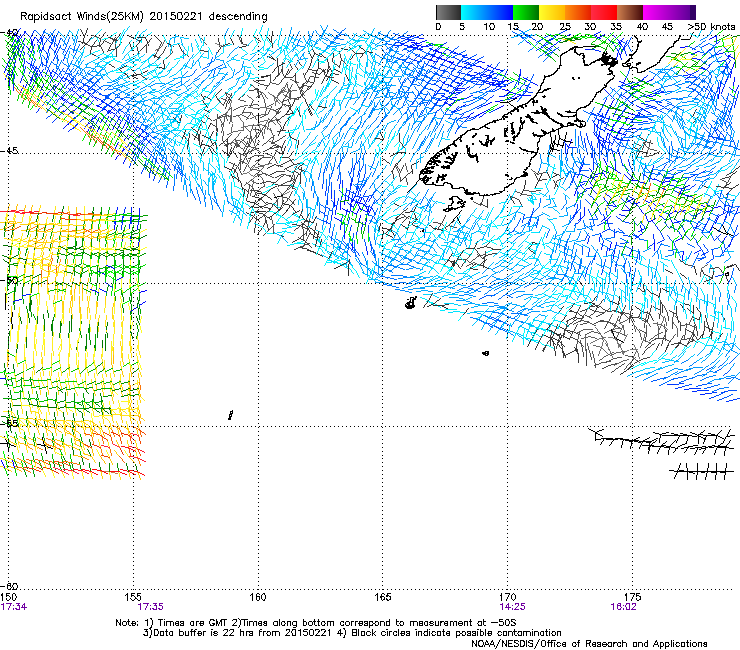Click the note line starting 'Note: 1) Times are GMT'
This screenshot has width=740, height=650.
316,623
